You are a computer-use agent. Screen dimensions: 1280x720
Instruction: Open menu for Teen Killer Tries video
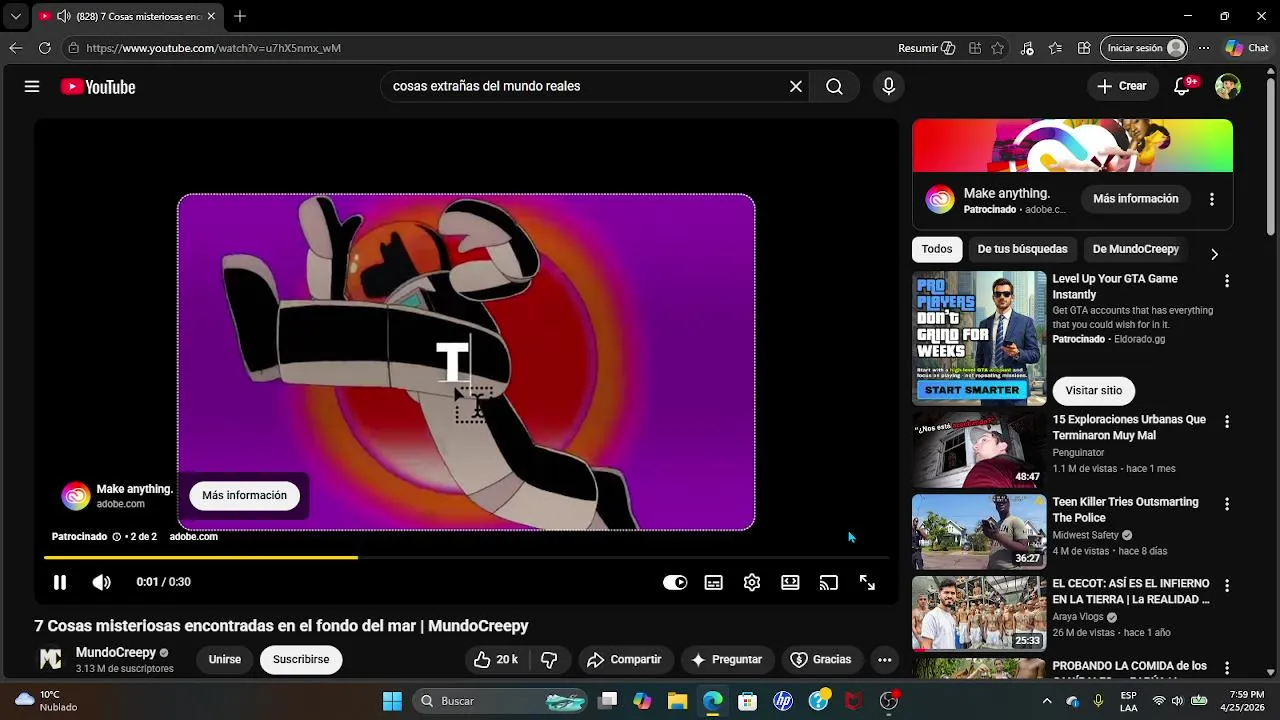coord(1227,504)
